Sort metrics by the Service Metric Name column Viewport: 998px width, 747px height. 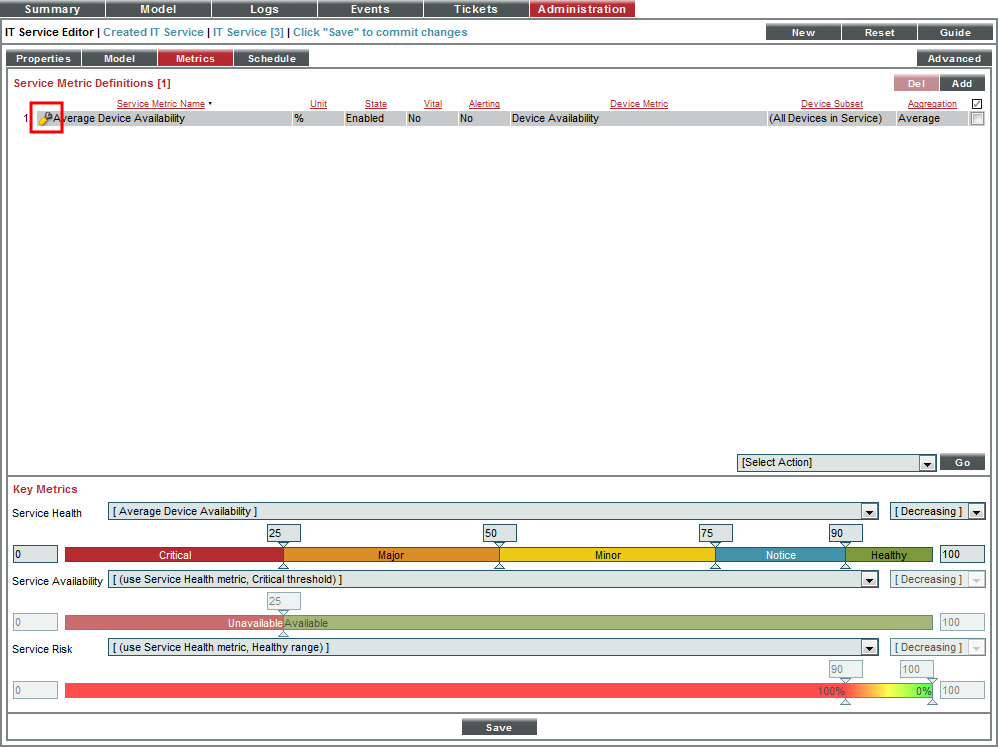pos(160,103)
